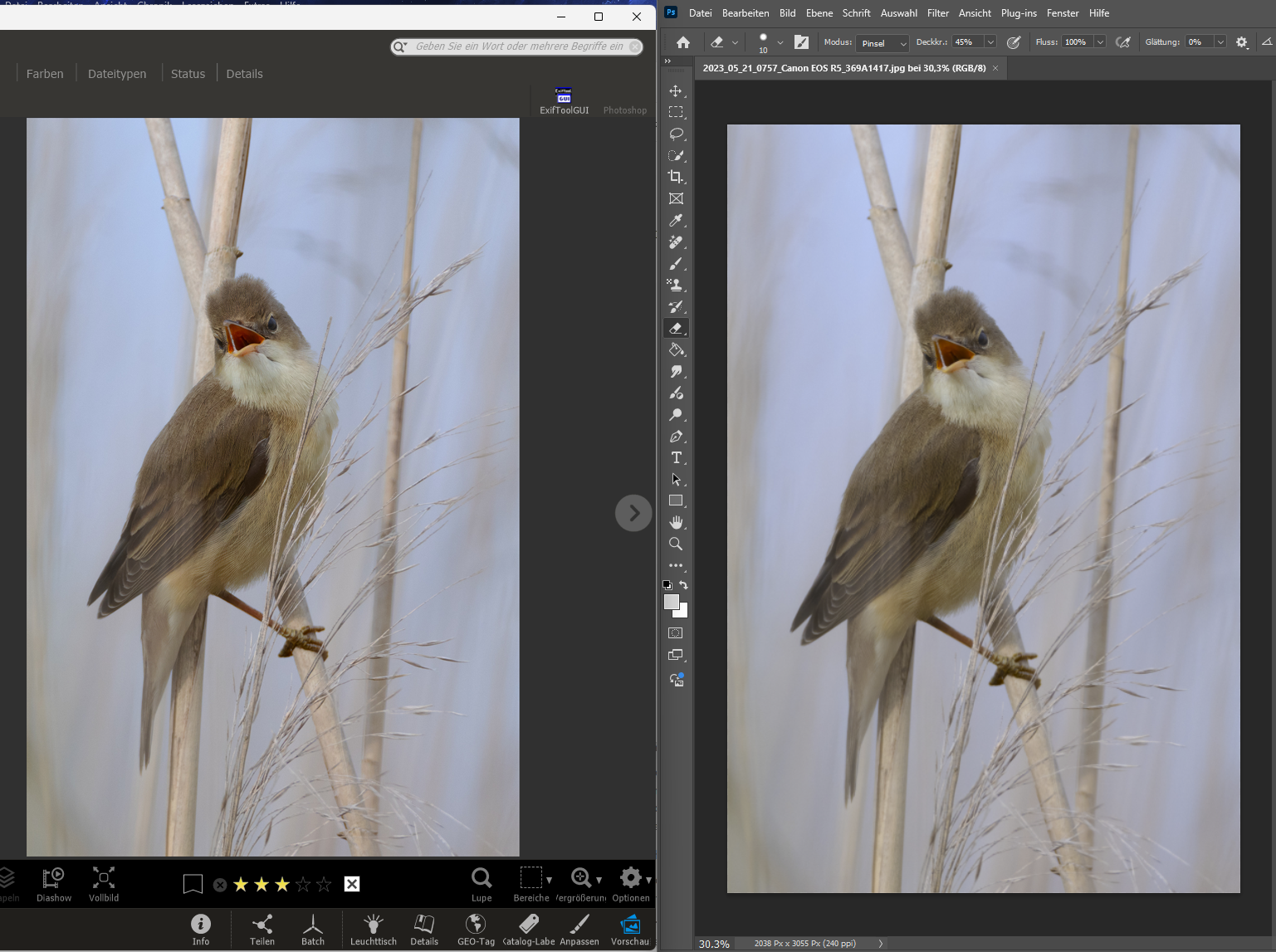Viewport: 1276px width, 952px height.
Task: Open the Ebene menu
Action: (819, 13)
